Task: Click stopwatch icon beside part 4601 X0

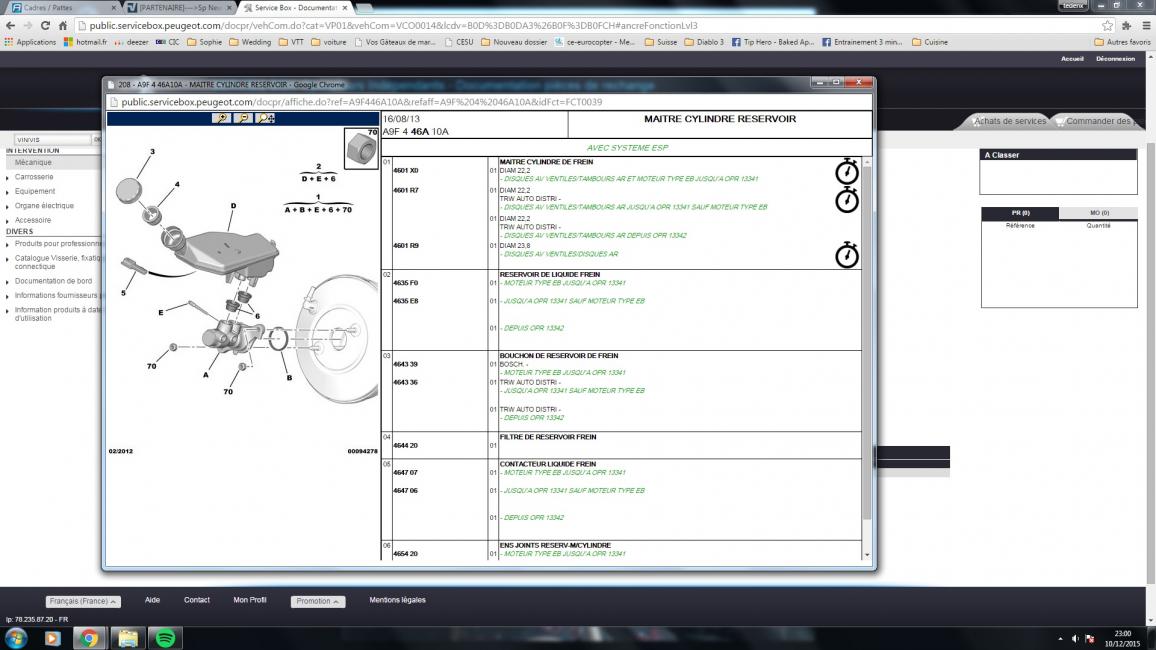Action: pos(846,172)
